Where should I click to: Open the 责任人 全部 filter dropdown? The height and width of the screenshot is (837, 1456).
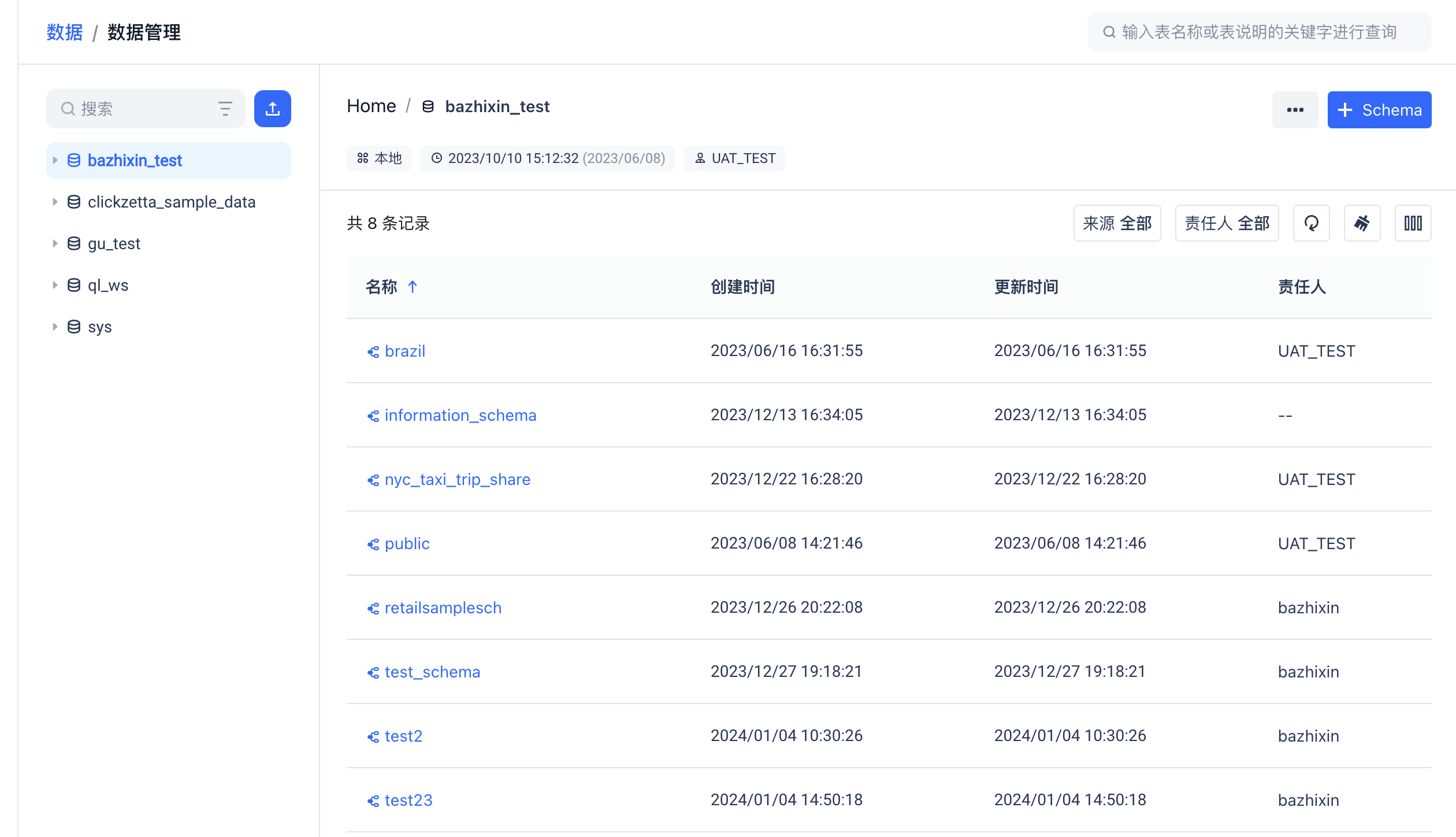click(1227, 223)
